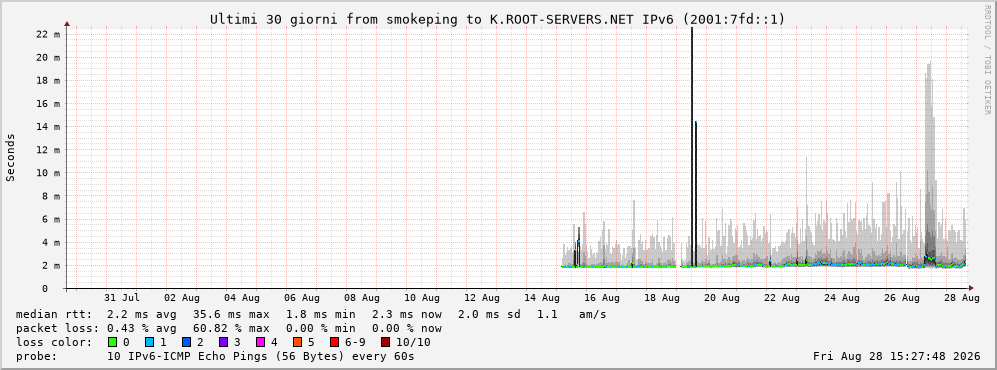This screenshot has width=997, height=370.
Task: Click the 22 m y-axis label
Action: pyautogui.click(x=48, y=34)
